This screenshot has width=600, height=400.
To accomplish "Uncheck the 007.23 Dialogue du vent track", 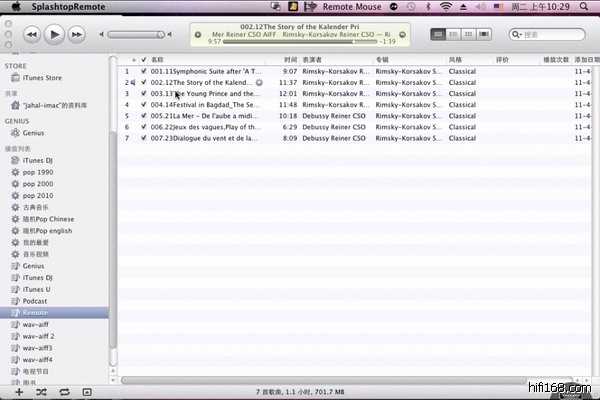I will pos(143,137).
